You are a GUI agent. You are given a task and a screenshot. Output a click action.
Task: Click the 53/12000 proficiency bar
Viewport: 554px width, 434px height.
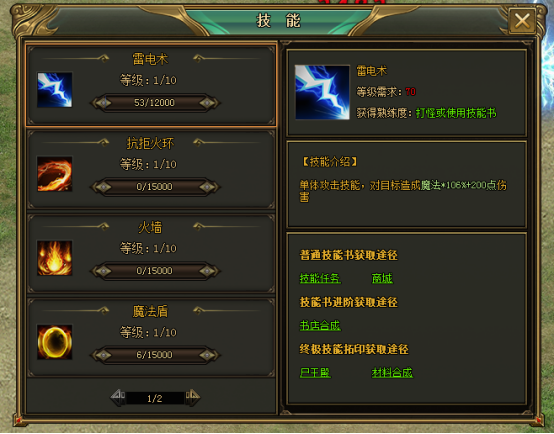tap(155, 103)
